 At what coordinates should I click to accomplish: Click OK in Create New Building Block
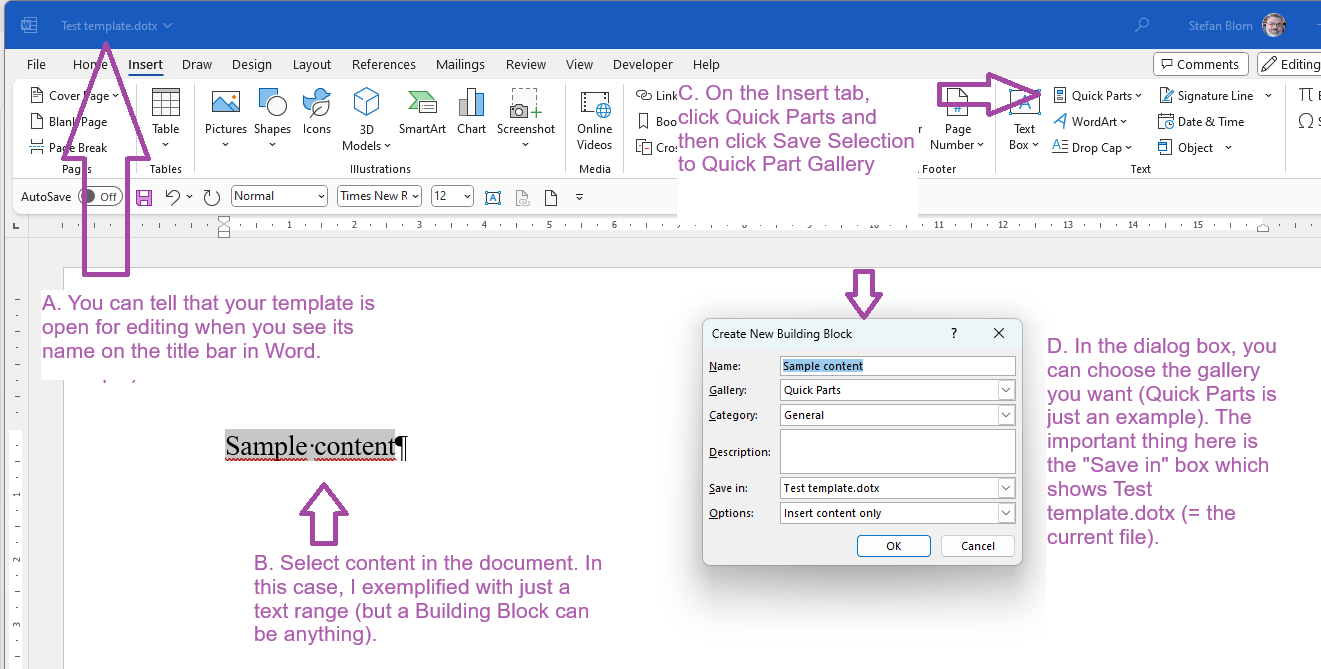[x=894, y=546]
